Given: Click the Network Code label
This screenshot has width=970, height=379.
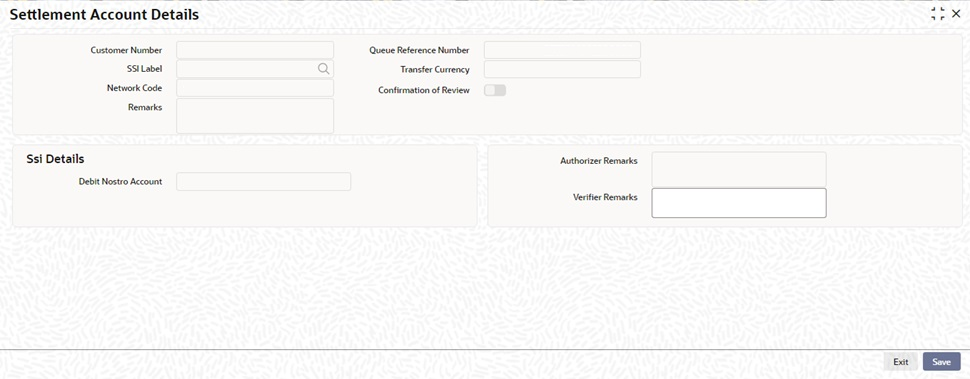Looking at the screenshot, I should point(134,88).
